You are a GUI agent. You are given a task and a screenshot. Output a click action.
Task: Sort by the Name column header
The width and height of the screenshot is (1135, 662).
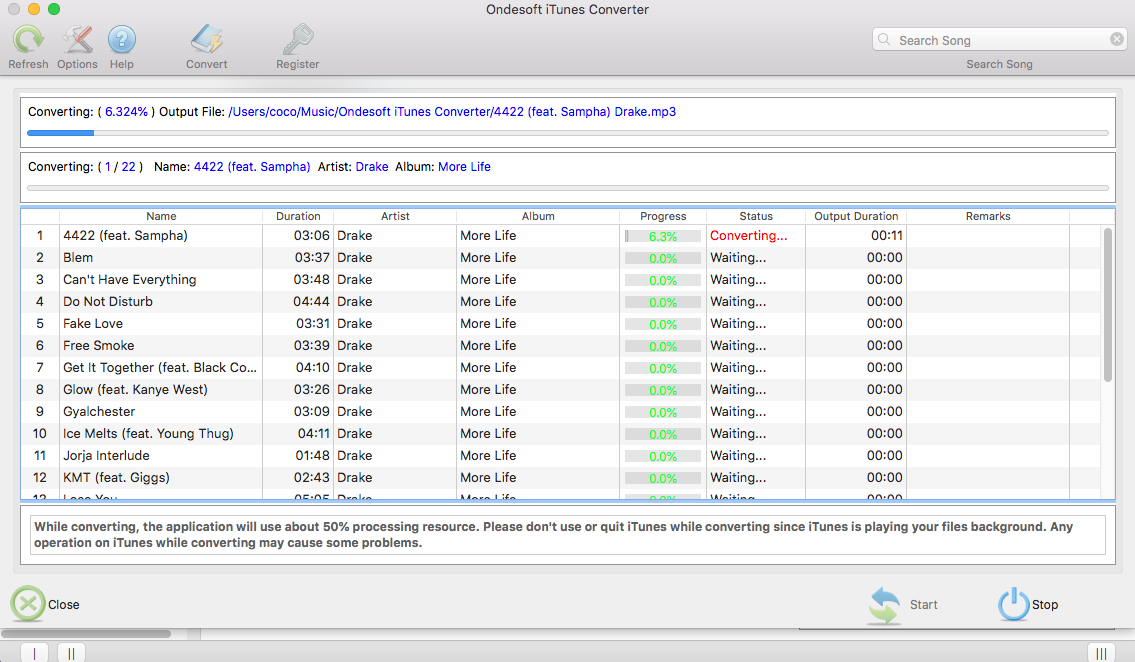coord(161,216)
